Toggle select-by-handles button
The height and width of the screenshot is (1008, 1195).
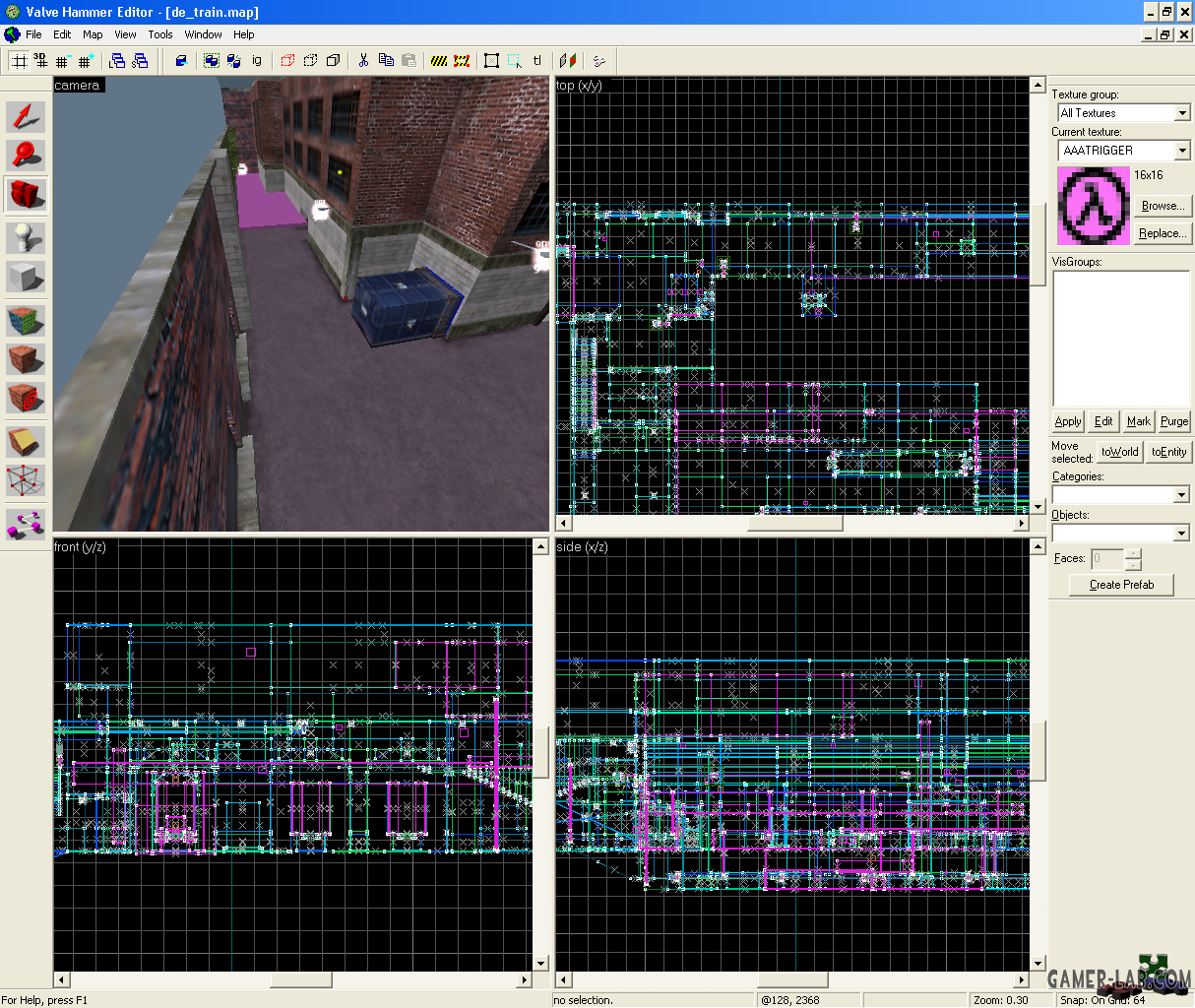[491, 61]
